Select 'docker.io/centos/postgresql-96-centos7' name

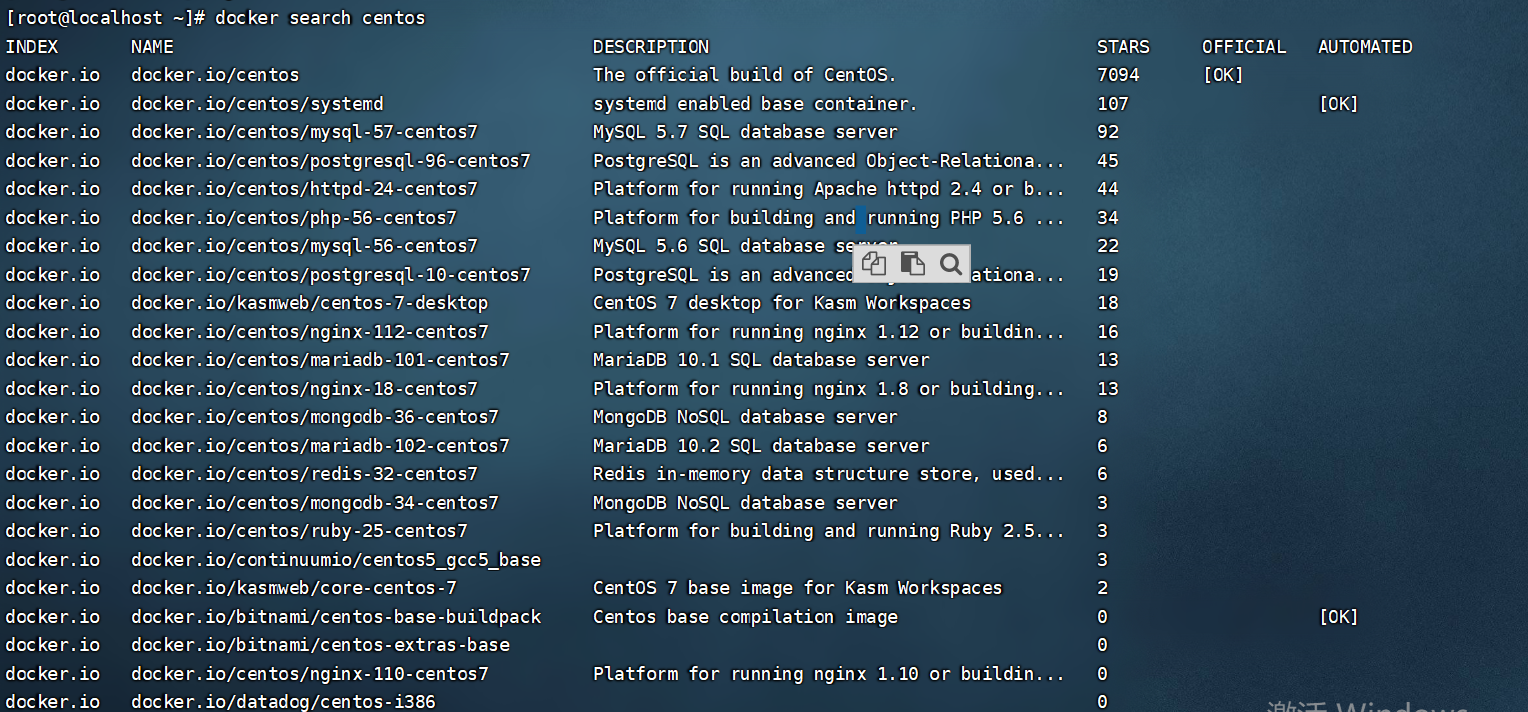(x=331, y=161)
